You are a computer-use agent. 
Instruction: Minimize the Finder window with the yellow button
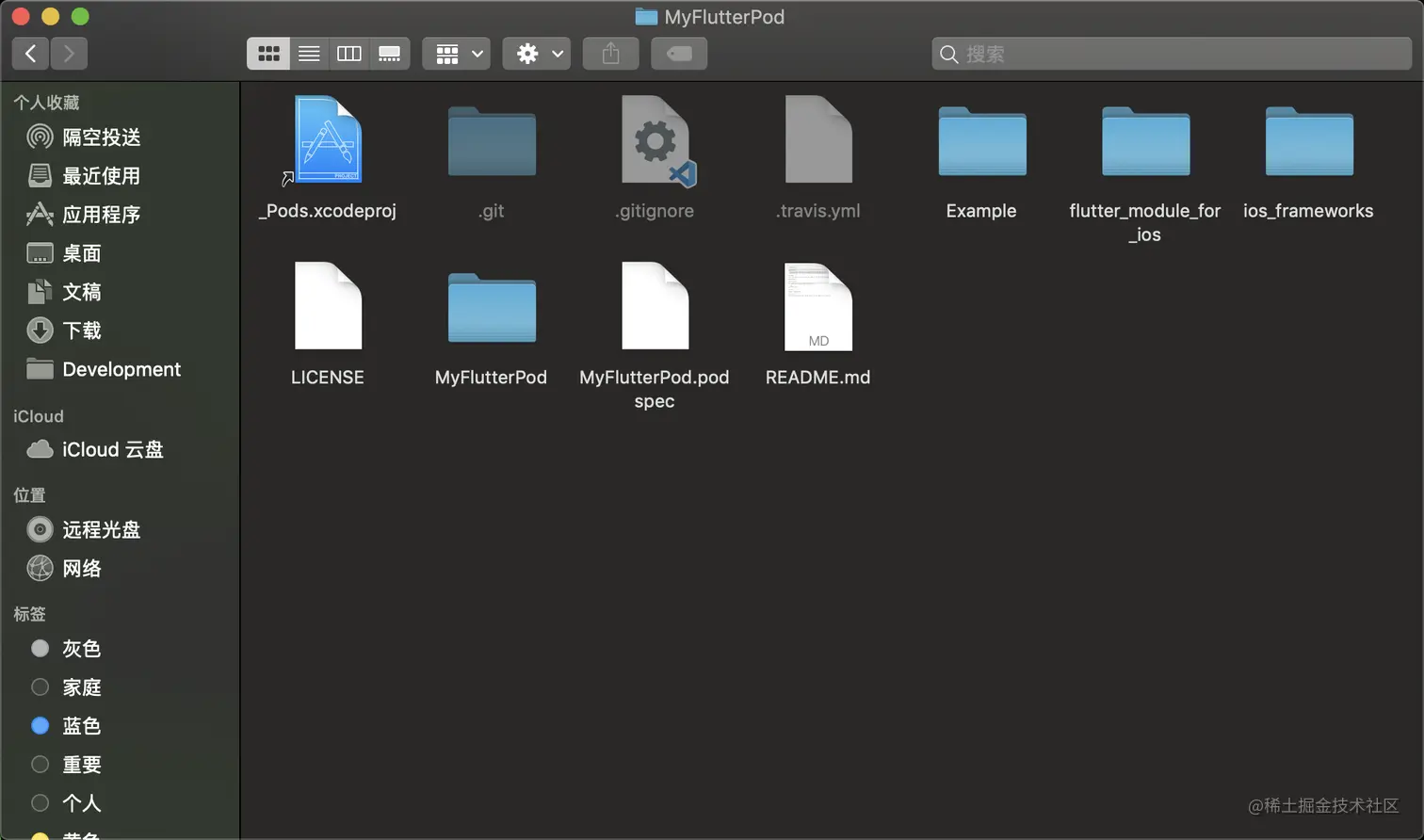[51, 16]
